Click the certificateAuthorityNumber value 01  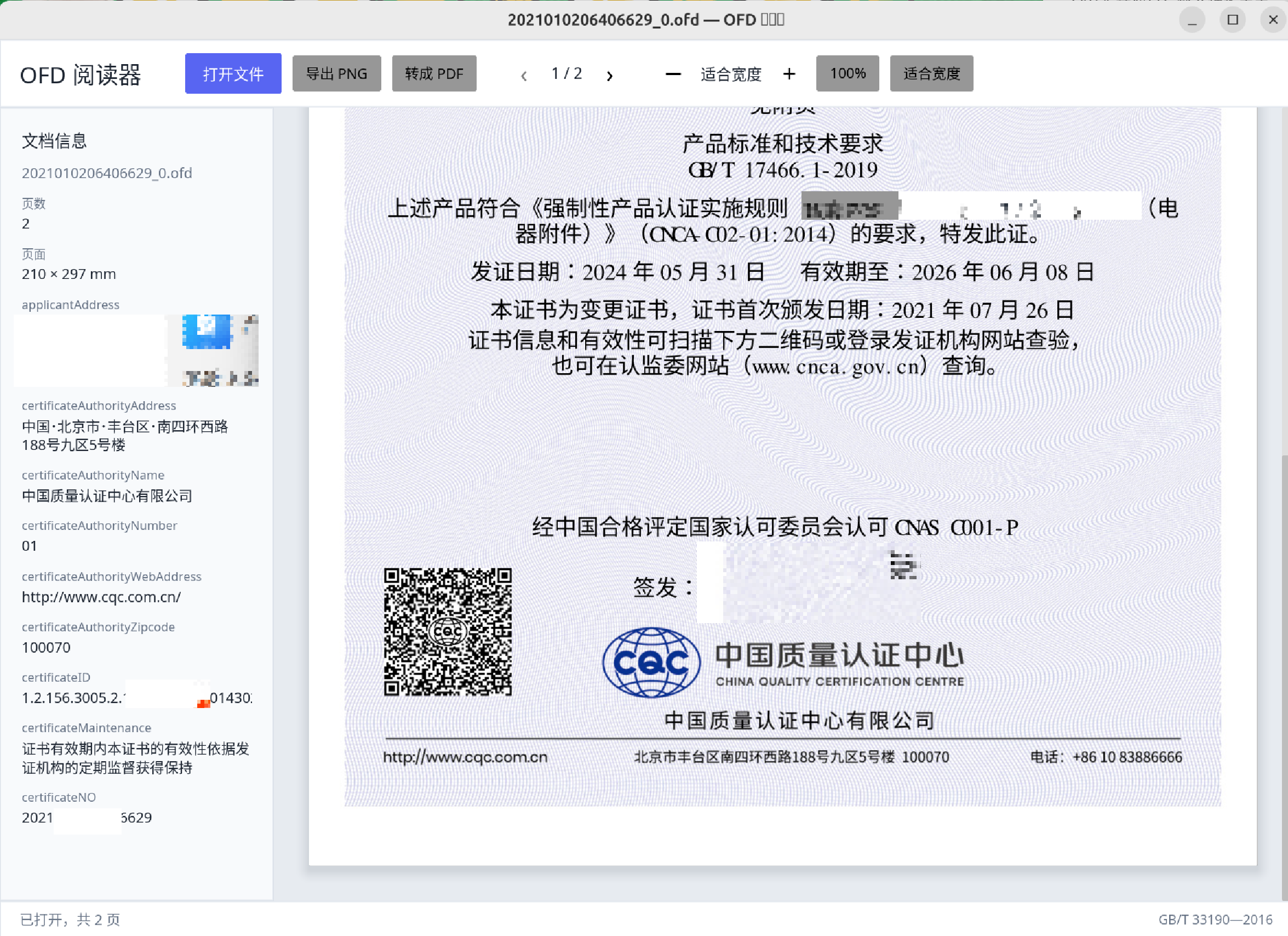pyautogui.click(x=30, y=546)
